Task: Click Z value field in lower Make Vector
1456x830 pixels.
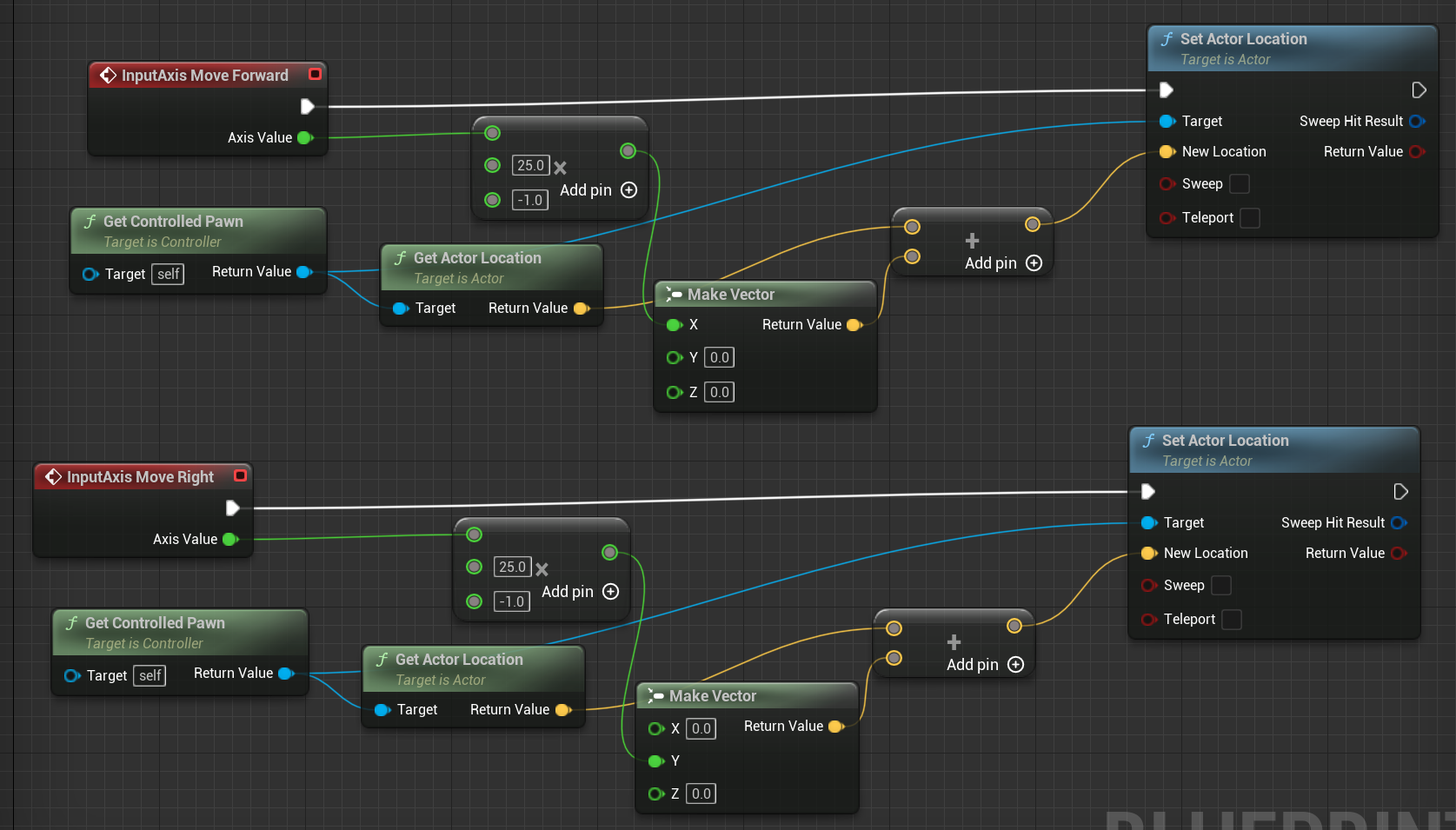Action: coord(701,793)
